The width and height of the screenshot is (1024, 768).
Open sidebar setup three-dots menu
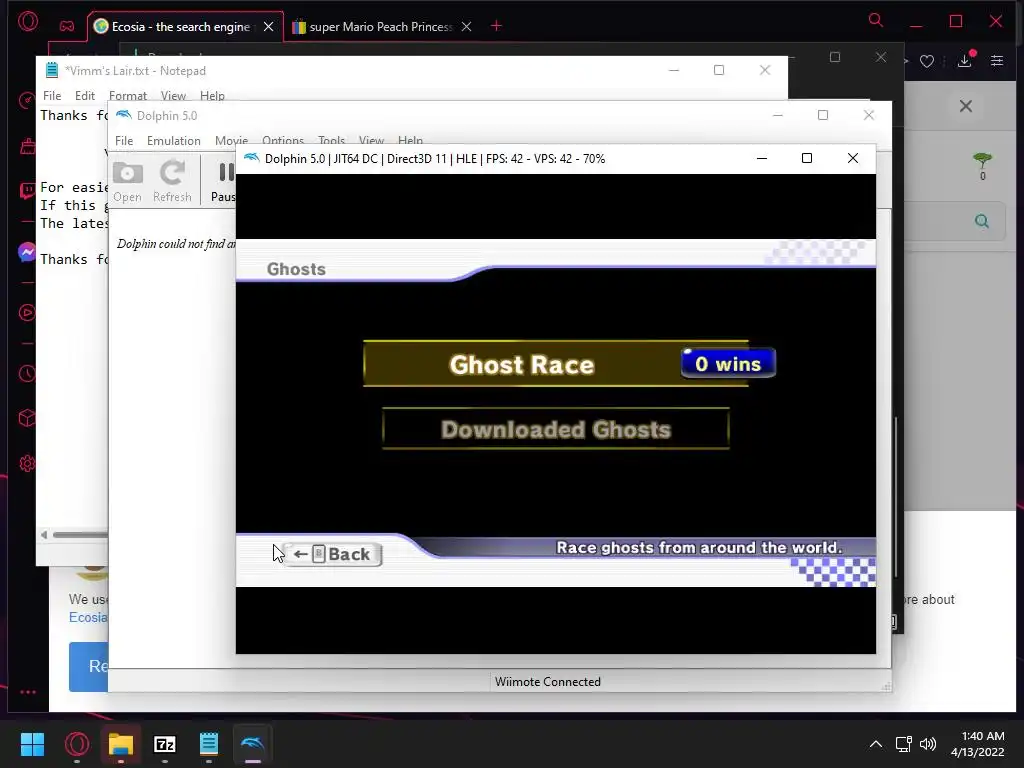(27, 692)
